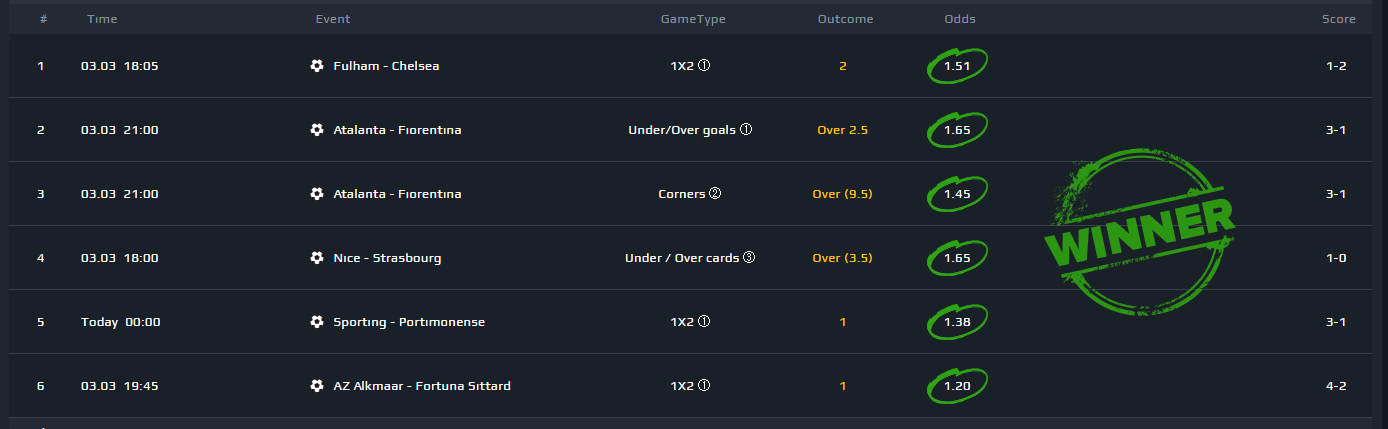The image size is (1388, 429).
Task: Click the football icon beside Sporting - Portimonense
Action: [317, 322]
